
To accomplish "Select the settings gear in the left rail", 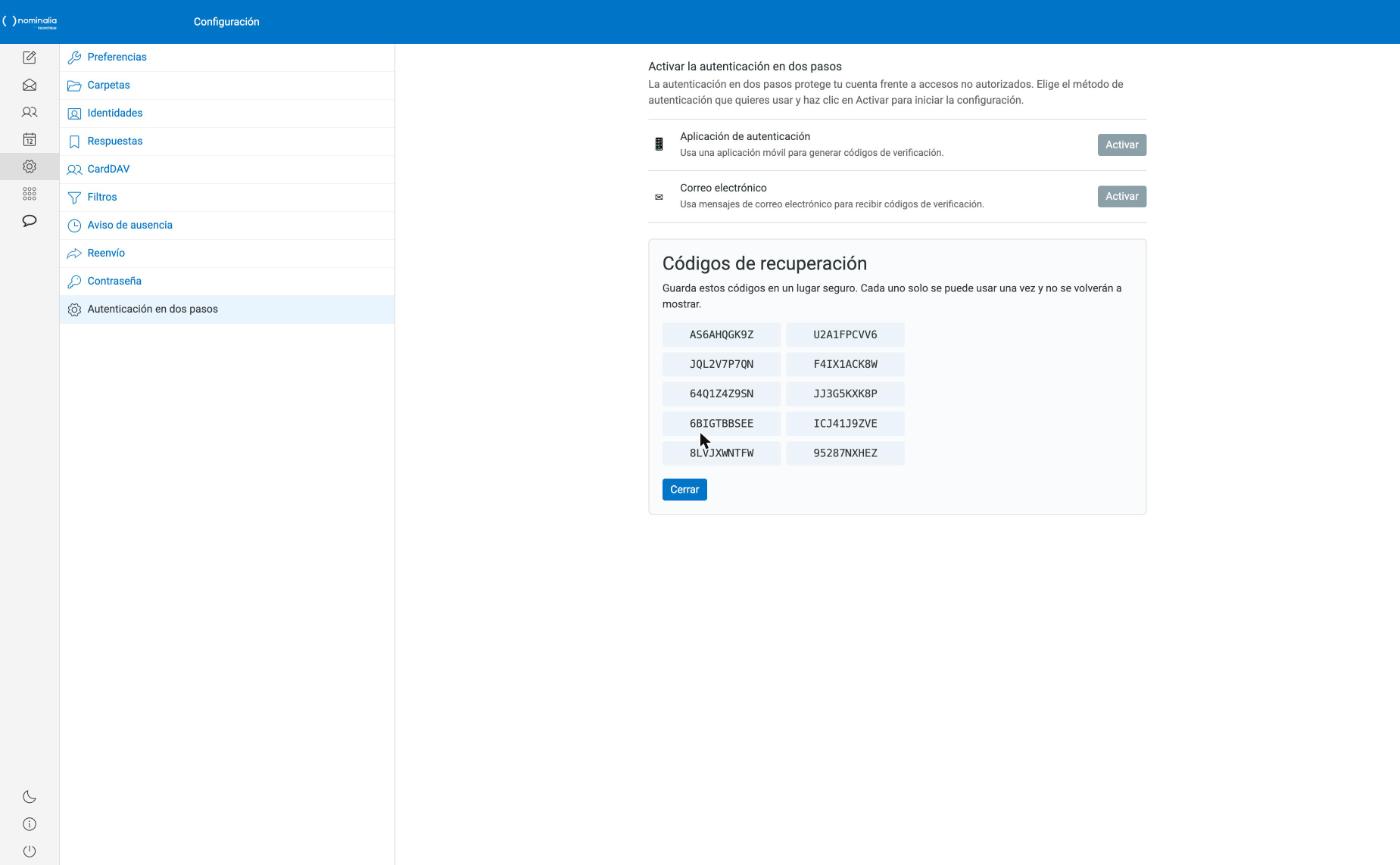I will click(29, 166).
